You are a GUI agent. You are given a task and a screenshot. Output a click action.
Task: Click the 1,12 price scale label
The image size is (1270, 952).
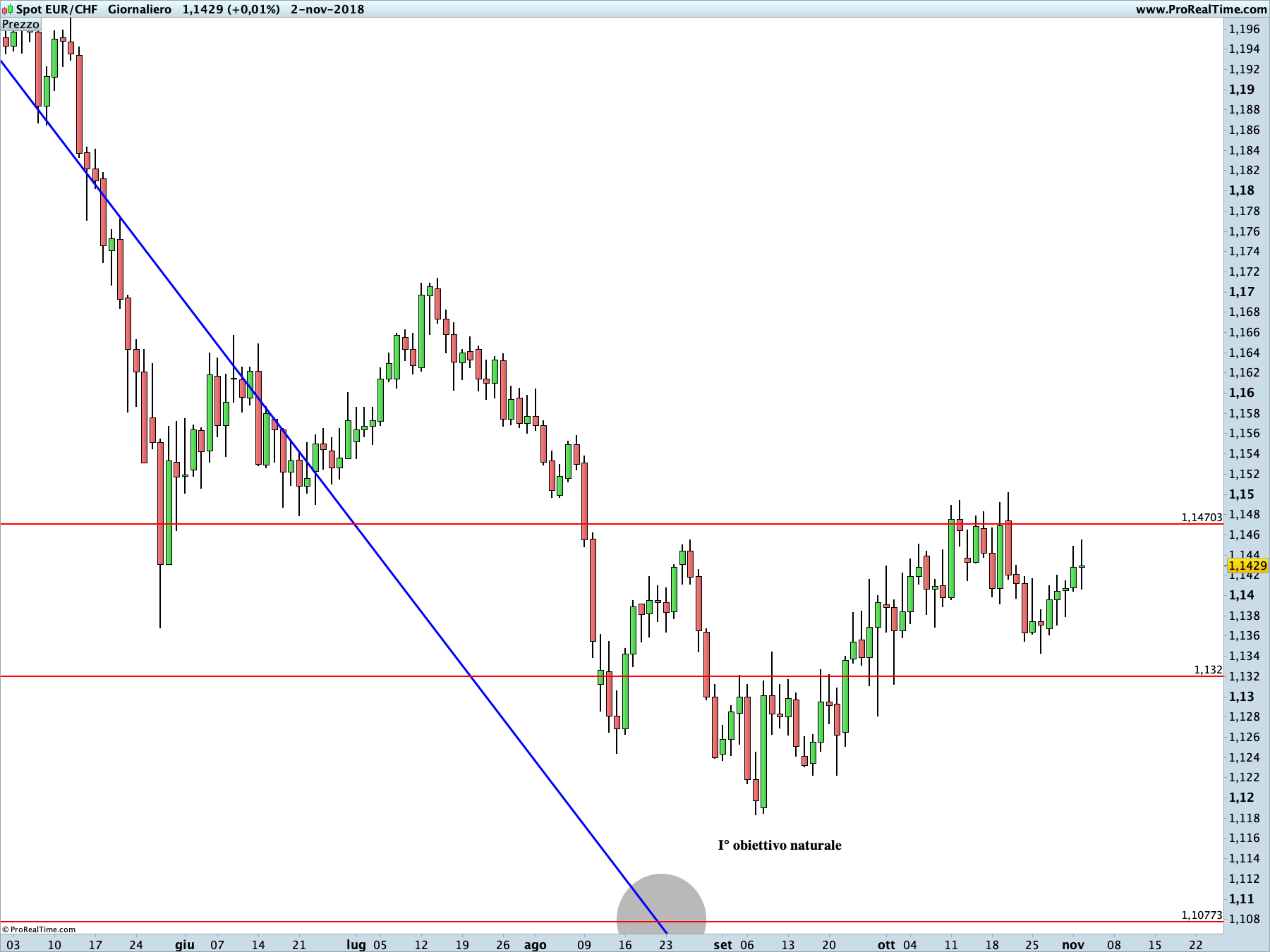tap(1242, 798)
